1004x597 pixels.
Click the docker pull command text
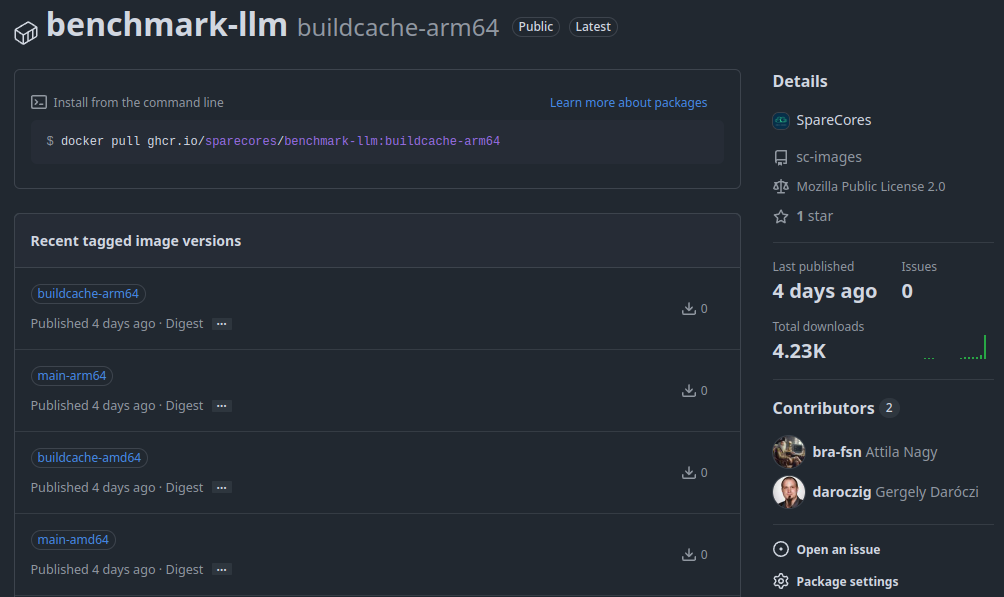(280, 141)
